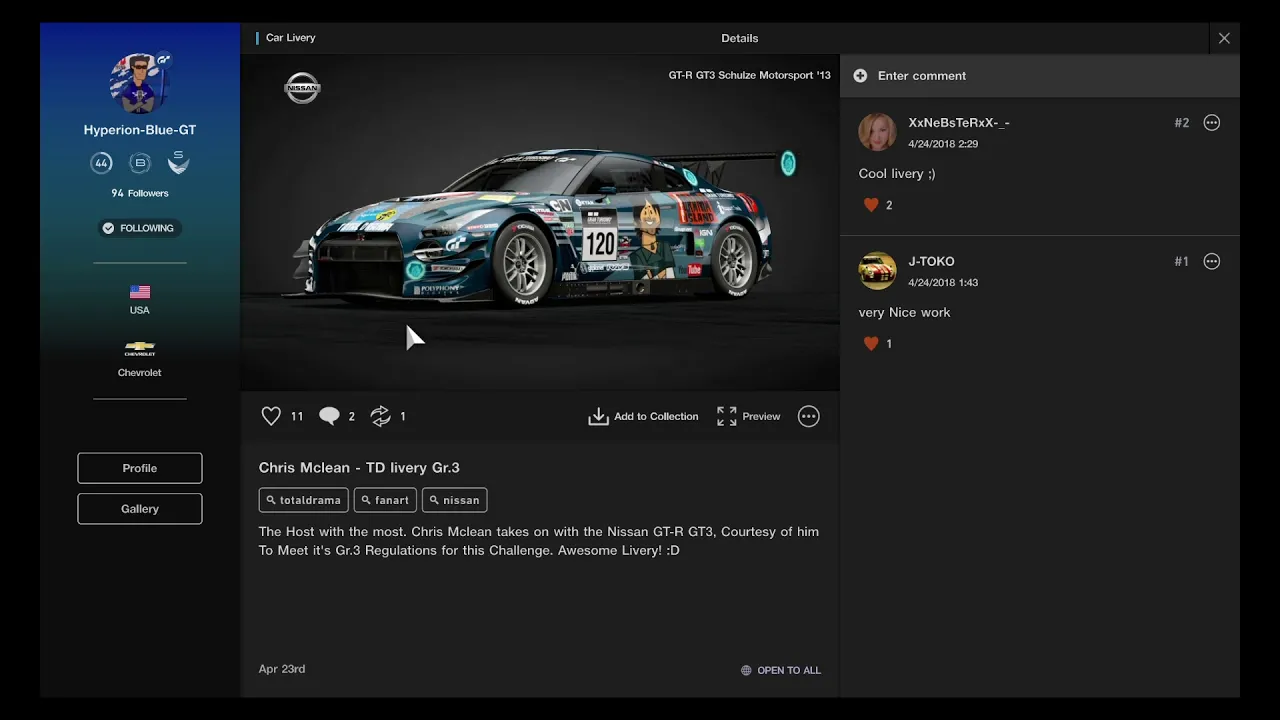Close the Details window

1224,38
